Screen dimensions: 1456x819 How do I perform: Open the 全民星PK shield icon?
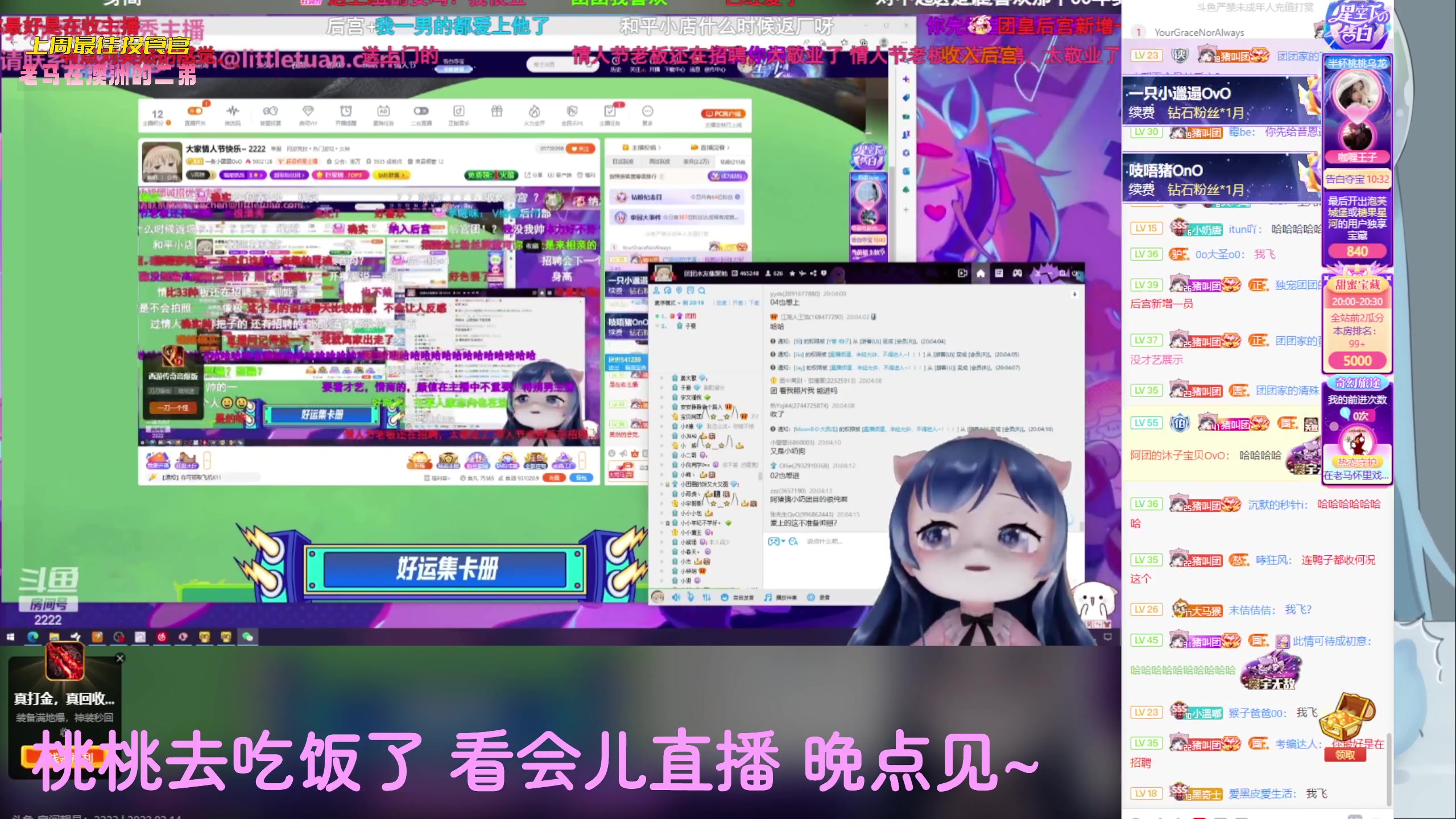(x=572, y=111)
